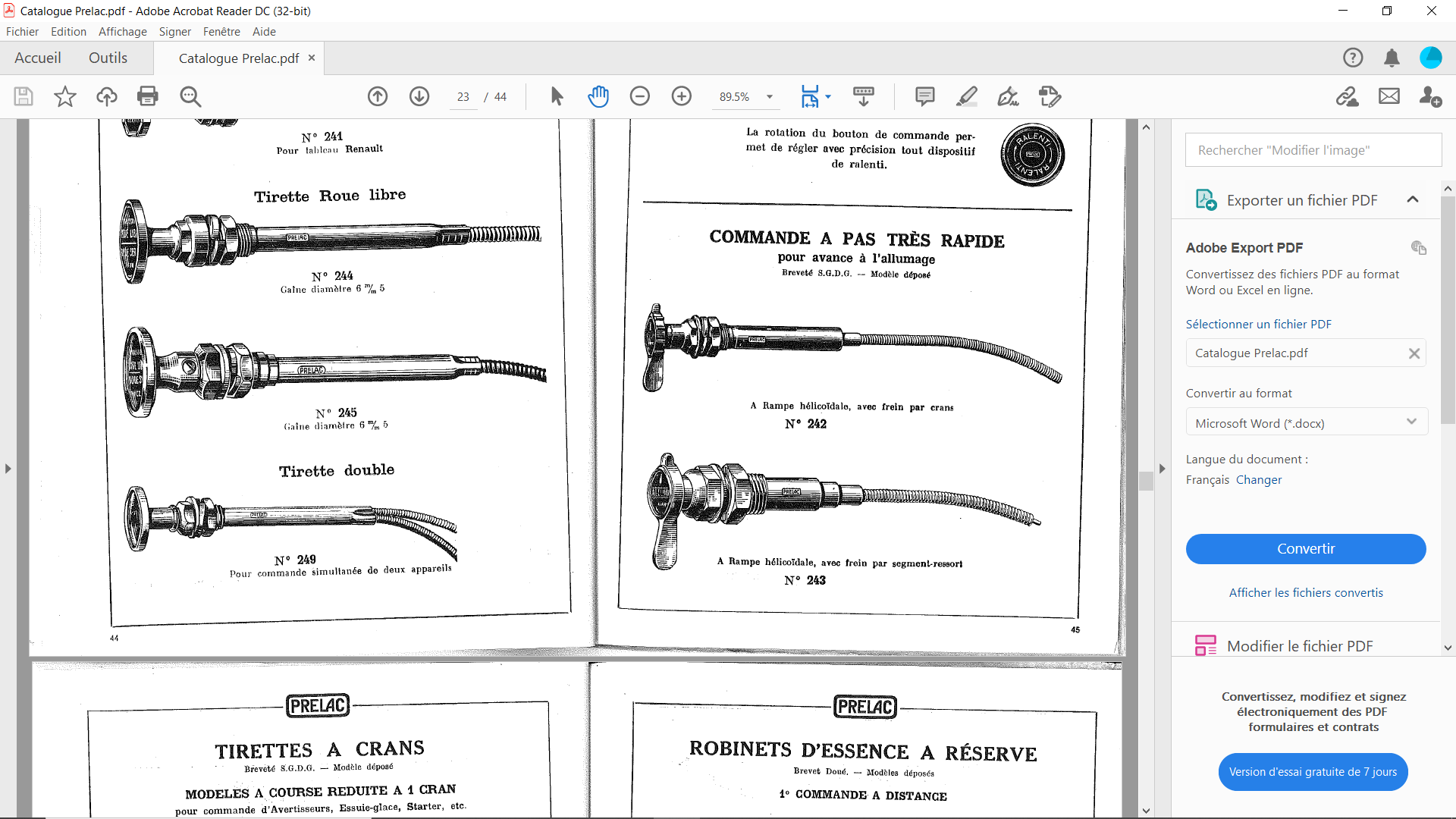
Task: Go to the next page arrow
Action: pos(419,96)
